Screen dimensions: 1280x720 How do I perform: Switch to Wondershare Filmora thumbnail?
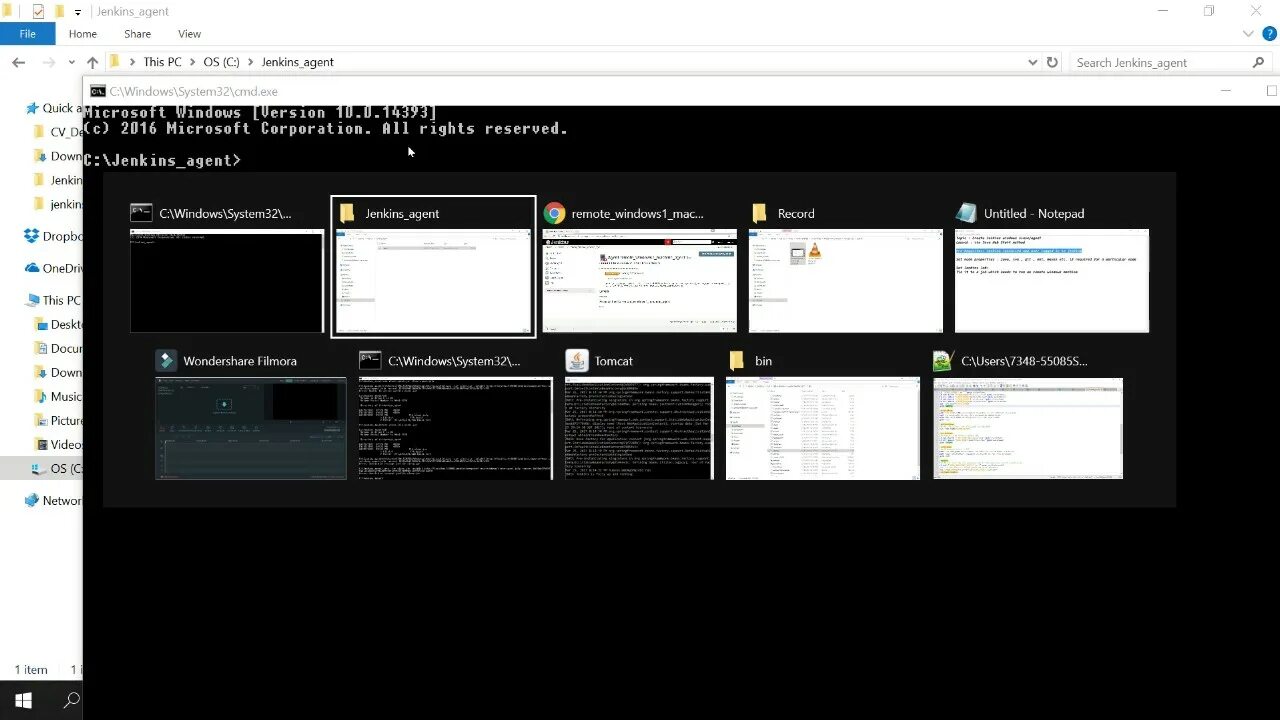(251, 428)
